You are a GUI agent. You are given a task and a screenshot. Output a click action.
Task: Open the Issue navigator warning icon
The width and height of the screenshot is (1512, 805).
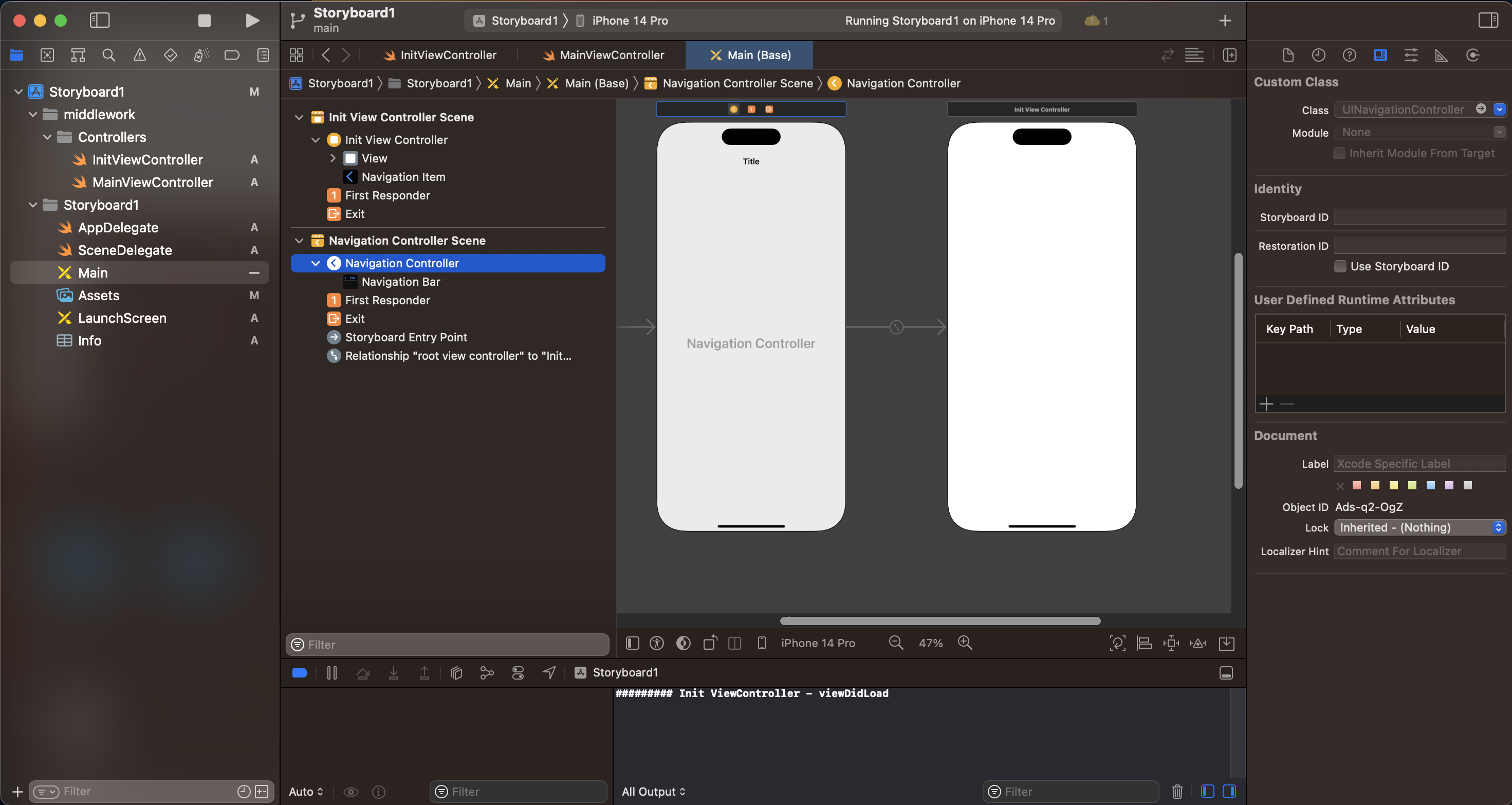tap(140, 55)
